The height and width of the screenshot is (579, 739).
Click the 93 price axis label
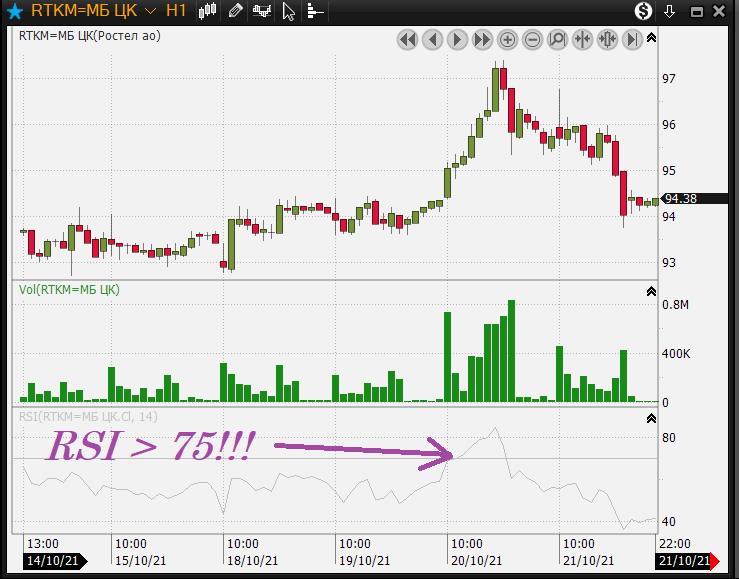click(669, 263)
